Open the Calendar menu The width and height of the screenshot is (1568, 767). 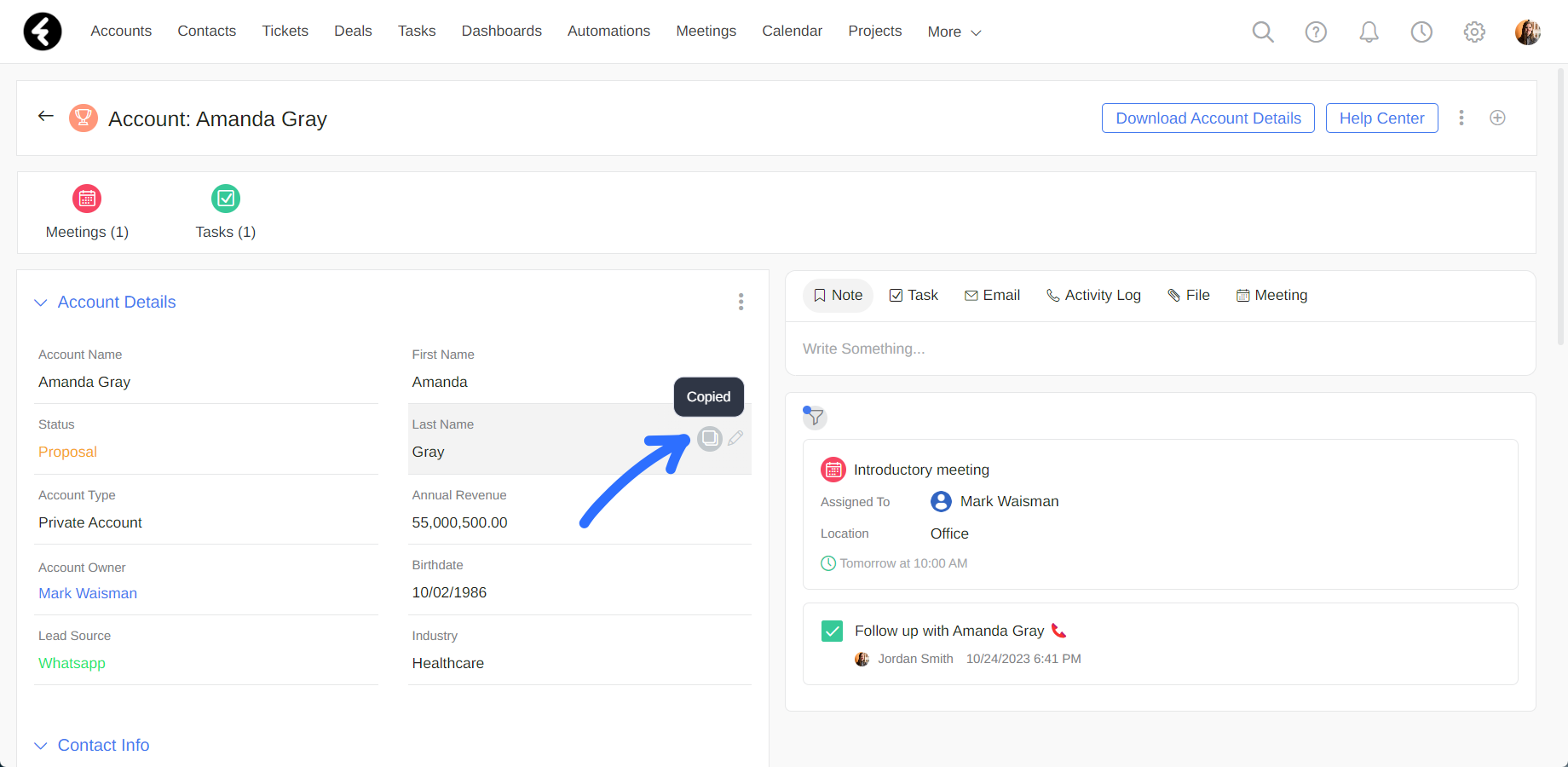point(793,31)
